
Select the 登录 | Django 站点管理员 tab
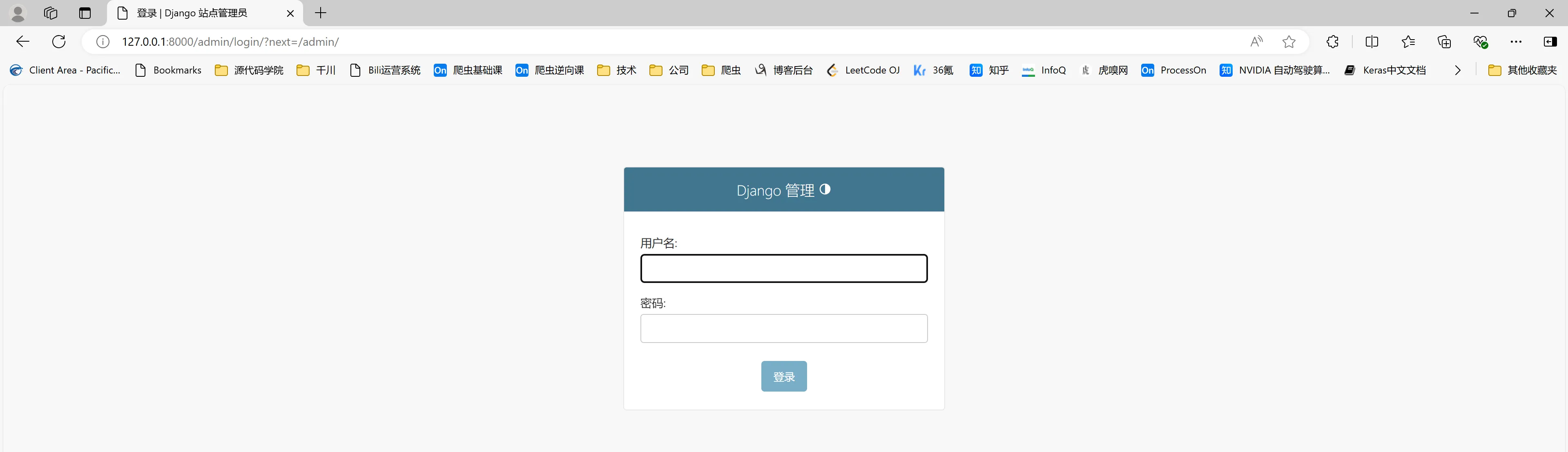click(205, 13)
